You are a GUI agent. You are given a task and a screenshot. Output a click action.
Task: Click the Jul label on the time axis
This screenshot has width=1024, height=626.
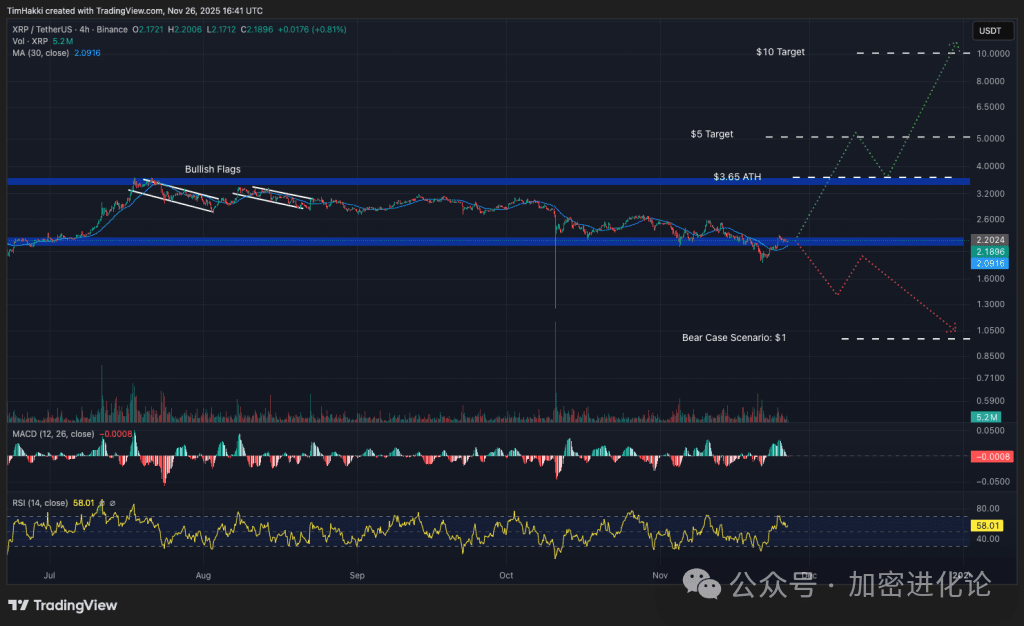tap(49, 576)
